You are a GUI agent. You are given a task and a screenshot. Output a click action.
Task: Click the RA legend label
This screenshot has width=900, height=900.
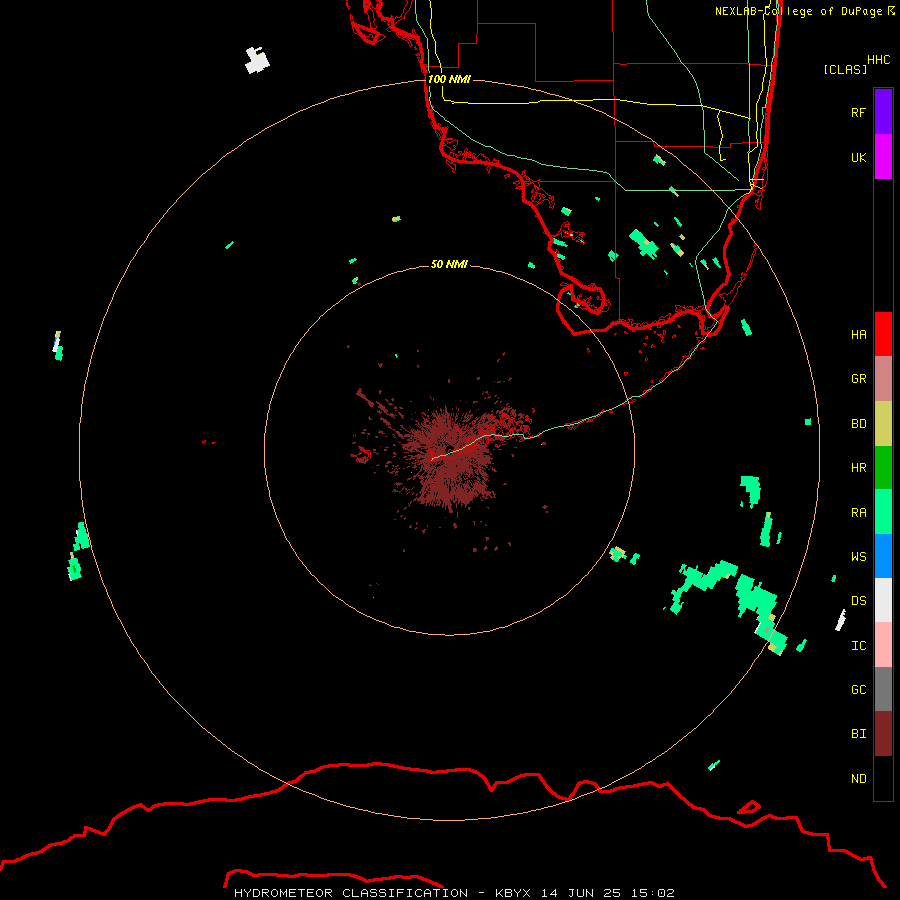[858, 513]
